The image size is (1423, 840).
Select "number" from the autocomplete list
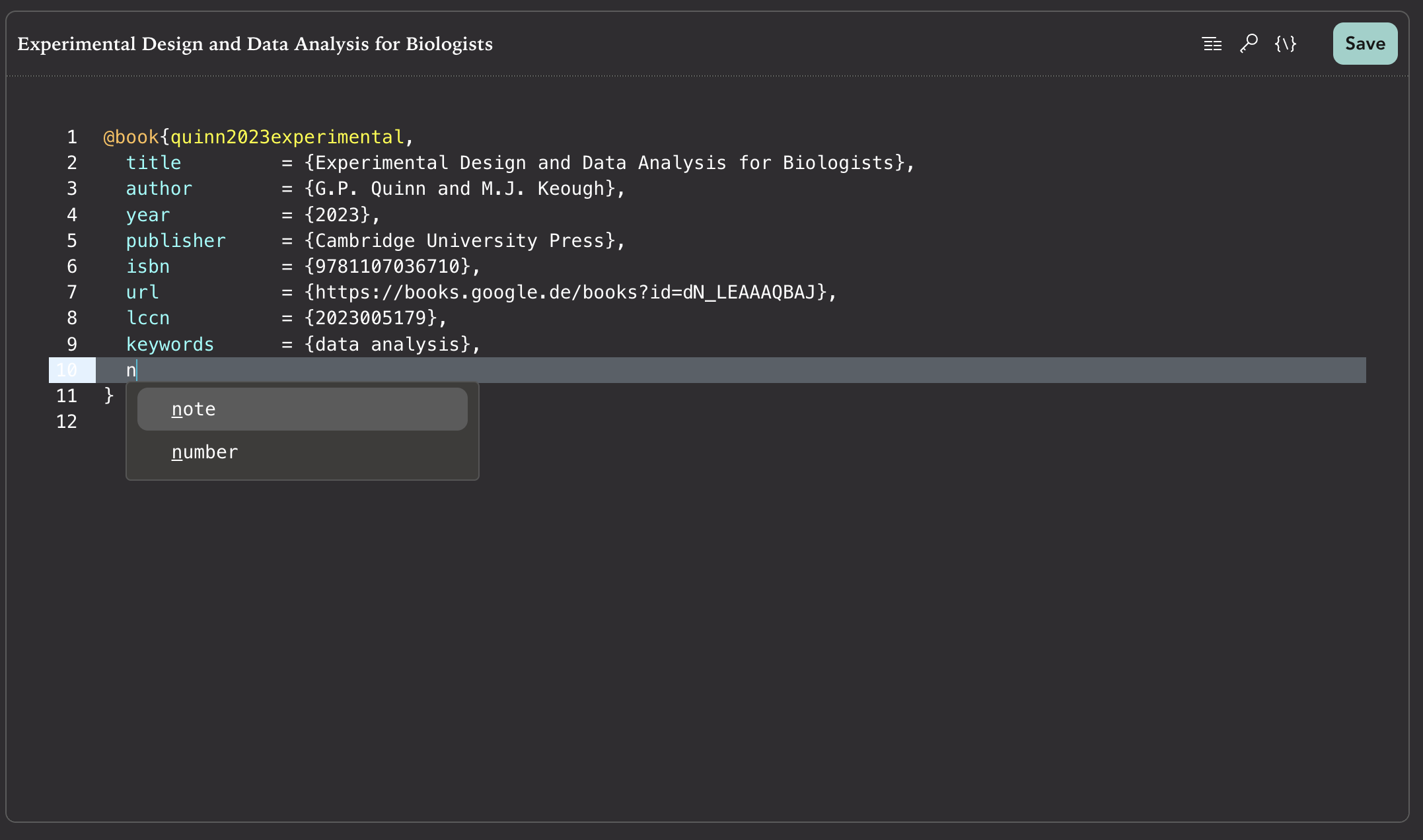[204, 452]
